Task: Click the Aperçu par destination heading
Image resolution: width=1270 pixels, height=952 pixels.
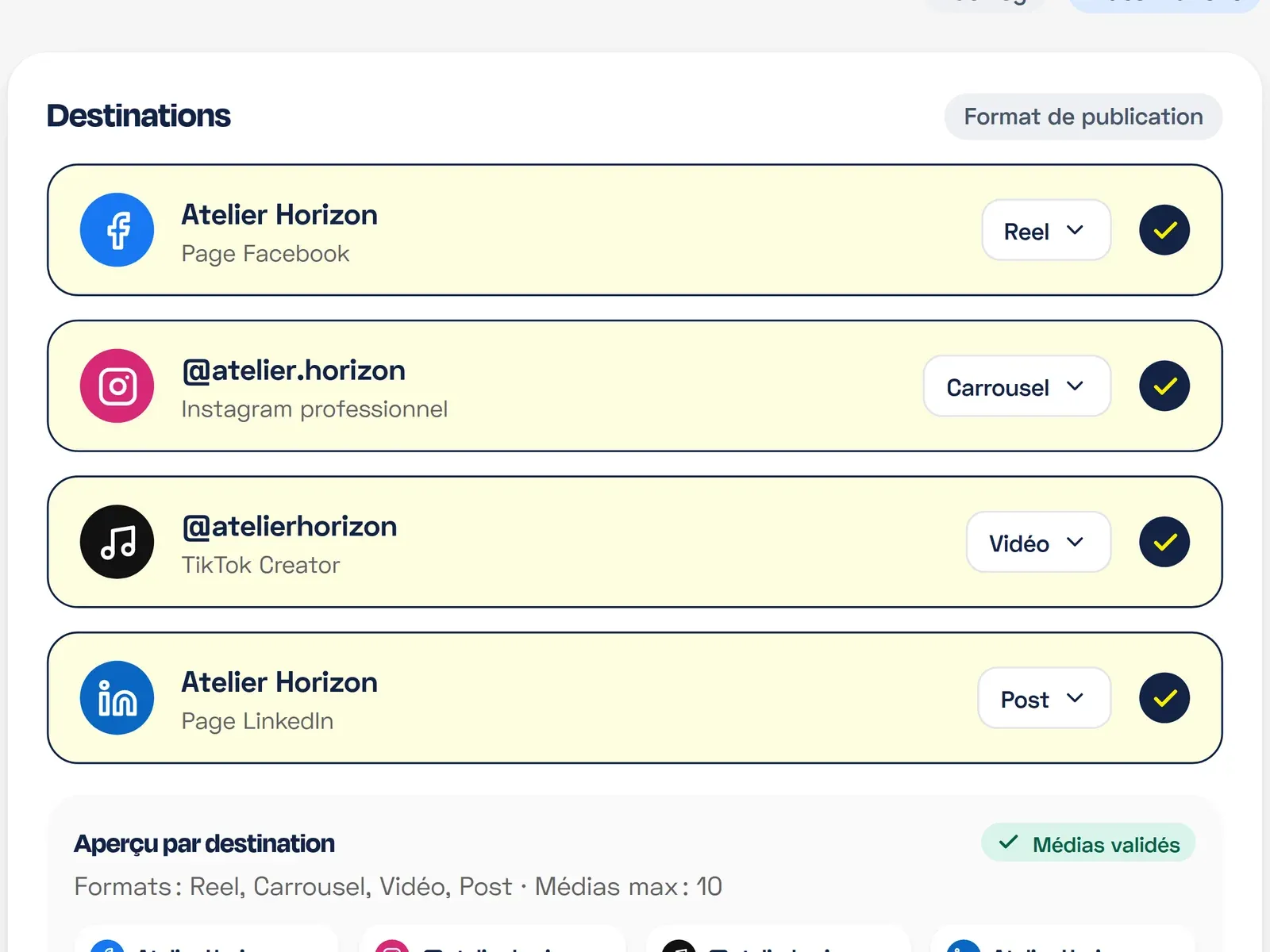Action: (204, 844)
